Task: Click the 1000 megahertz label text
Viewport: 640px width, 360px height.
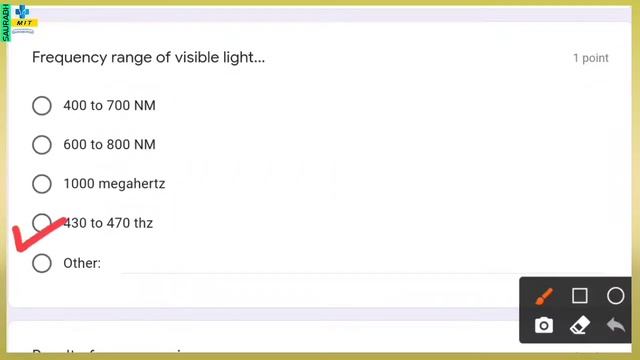Action: coord(114,184)
